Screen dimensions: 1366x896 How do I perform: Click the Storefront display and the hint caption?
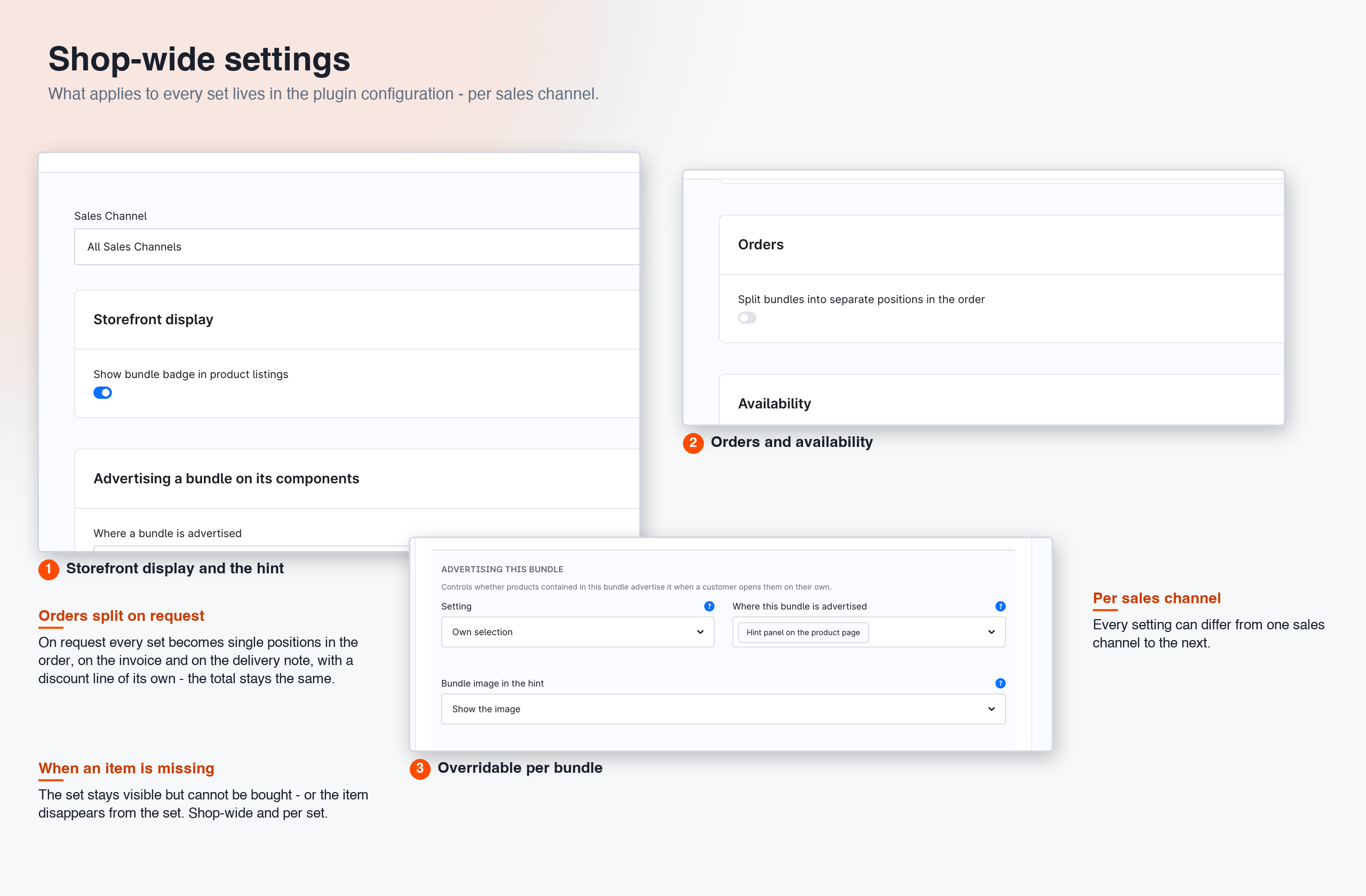[175, 569]
